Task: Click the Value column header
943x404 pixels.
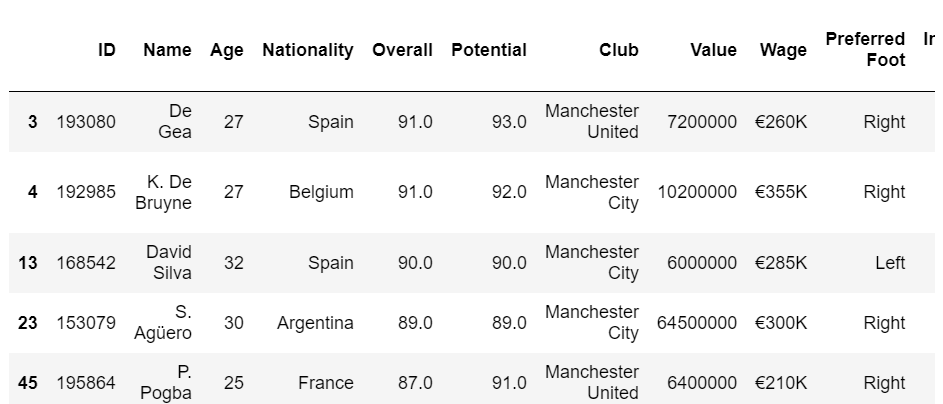Action: pyautogui.click(x=713, y=50)
